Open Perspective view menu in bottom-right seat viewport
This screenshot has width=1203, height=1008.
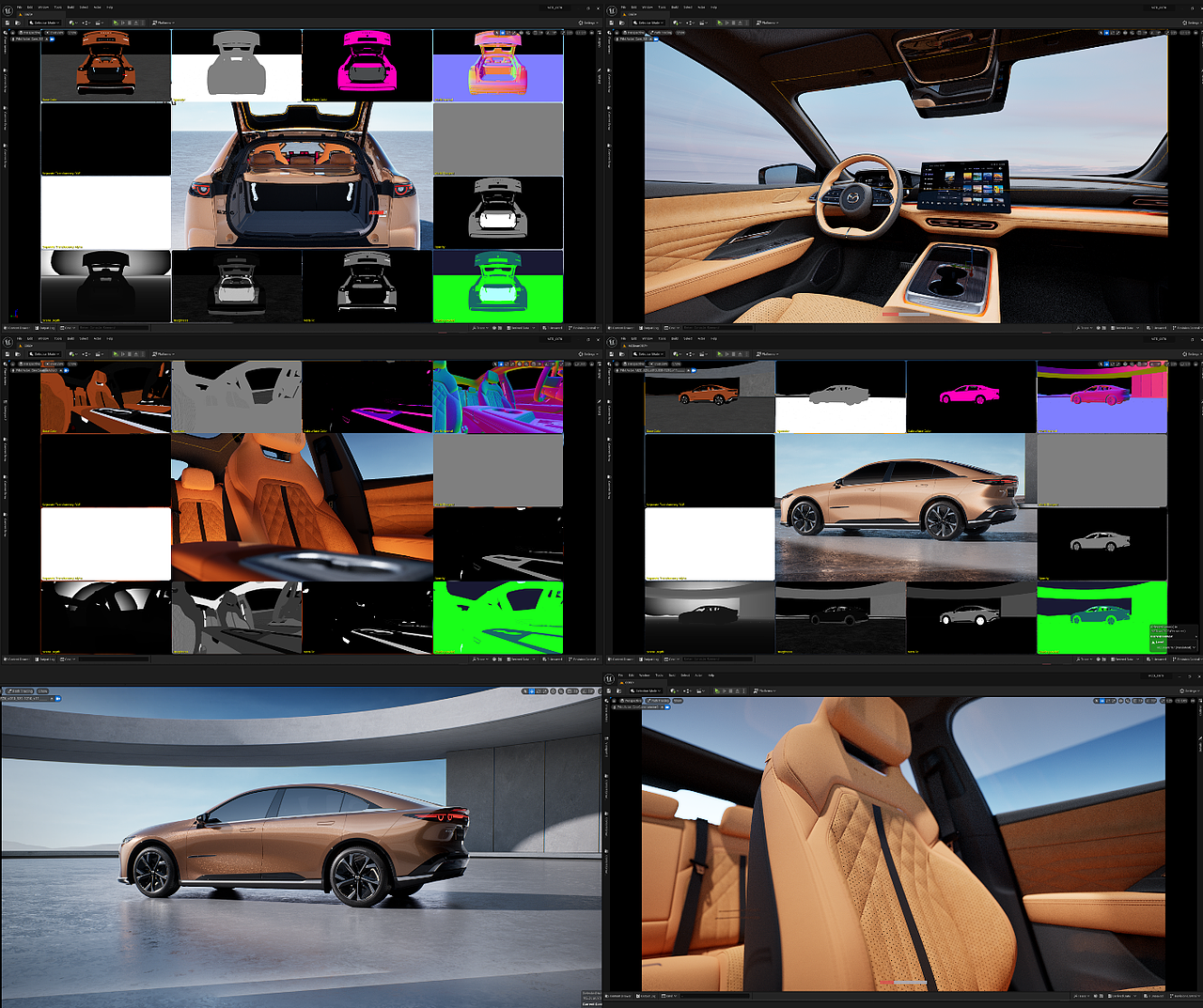[631, 701]
